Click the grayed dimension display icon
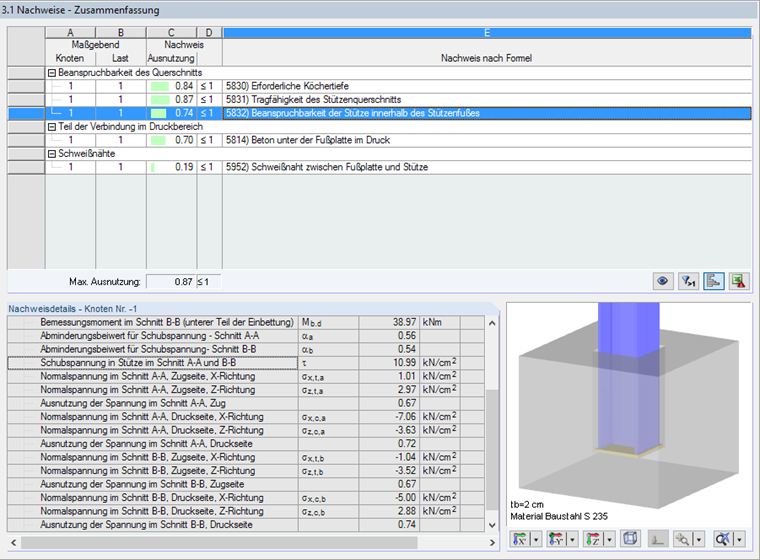 [657, 539]
